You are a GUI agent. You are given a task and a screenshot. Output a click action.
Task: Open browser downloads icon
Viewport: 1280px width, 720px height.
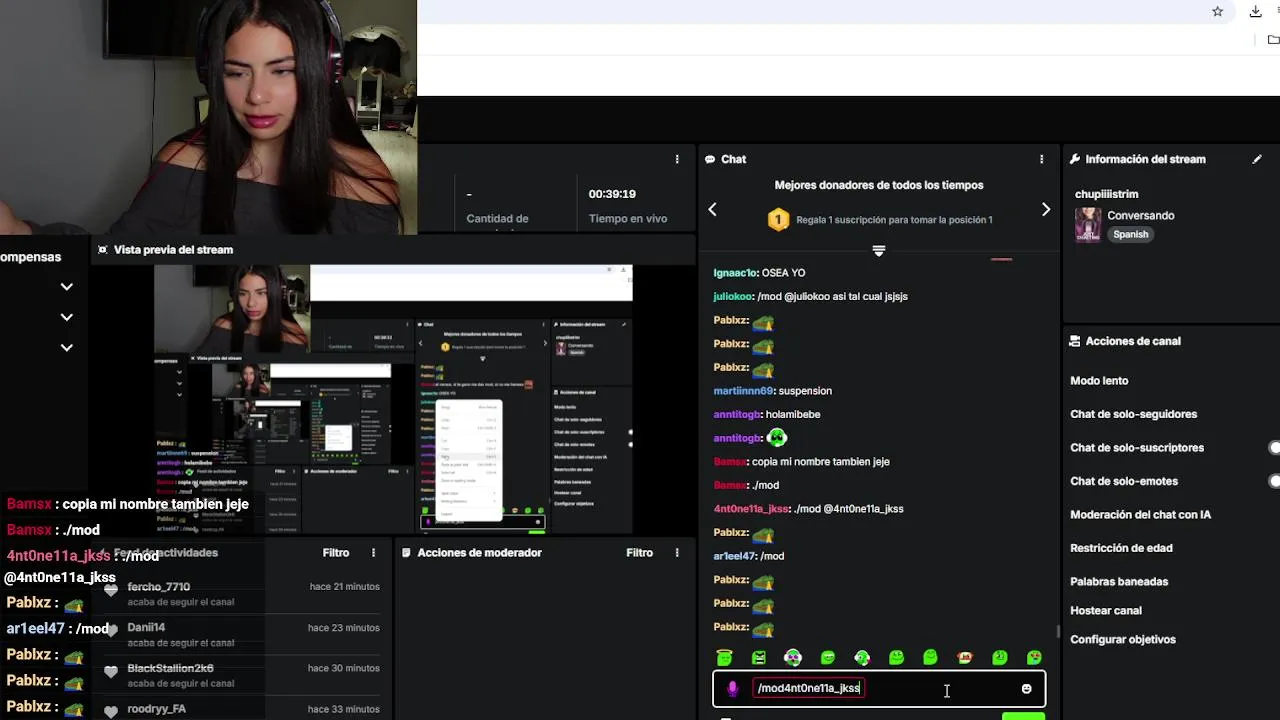point(1255,11)
